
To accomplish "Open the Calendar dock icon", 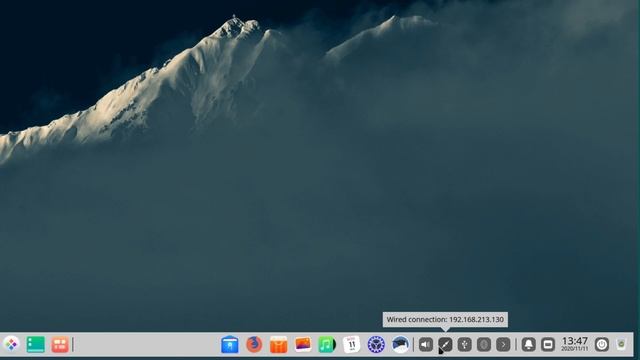I will [x=351, y=344].
